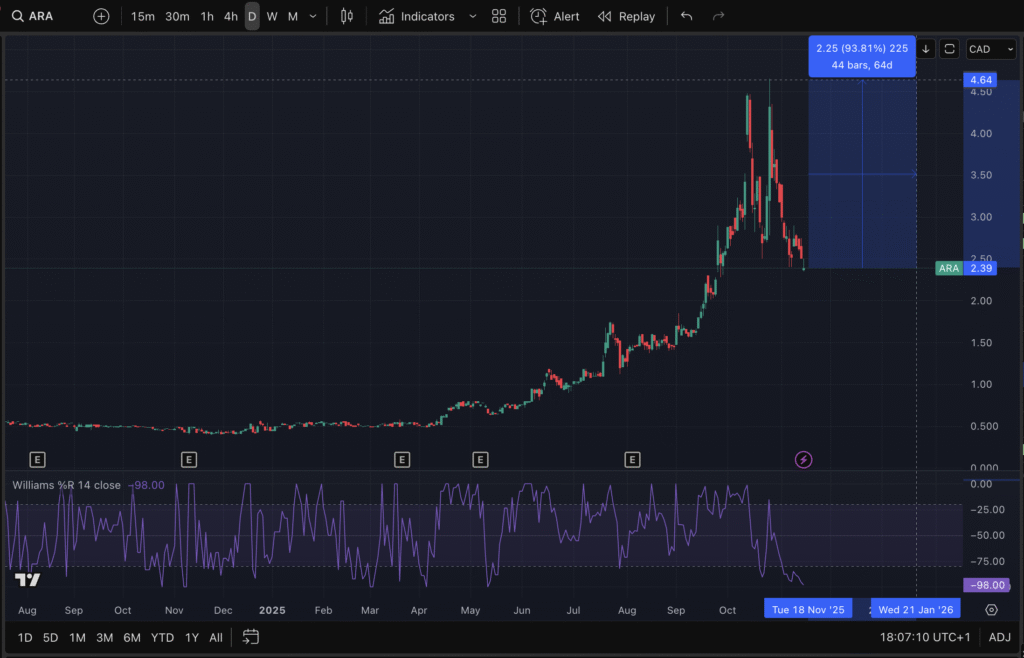Image resolution: width=1024 pixels, height=658 pixels.
Task: Click the lightning bolt event marker
Action: pyautogui.click(x=803, y=460)
